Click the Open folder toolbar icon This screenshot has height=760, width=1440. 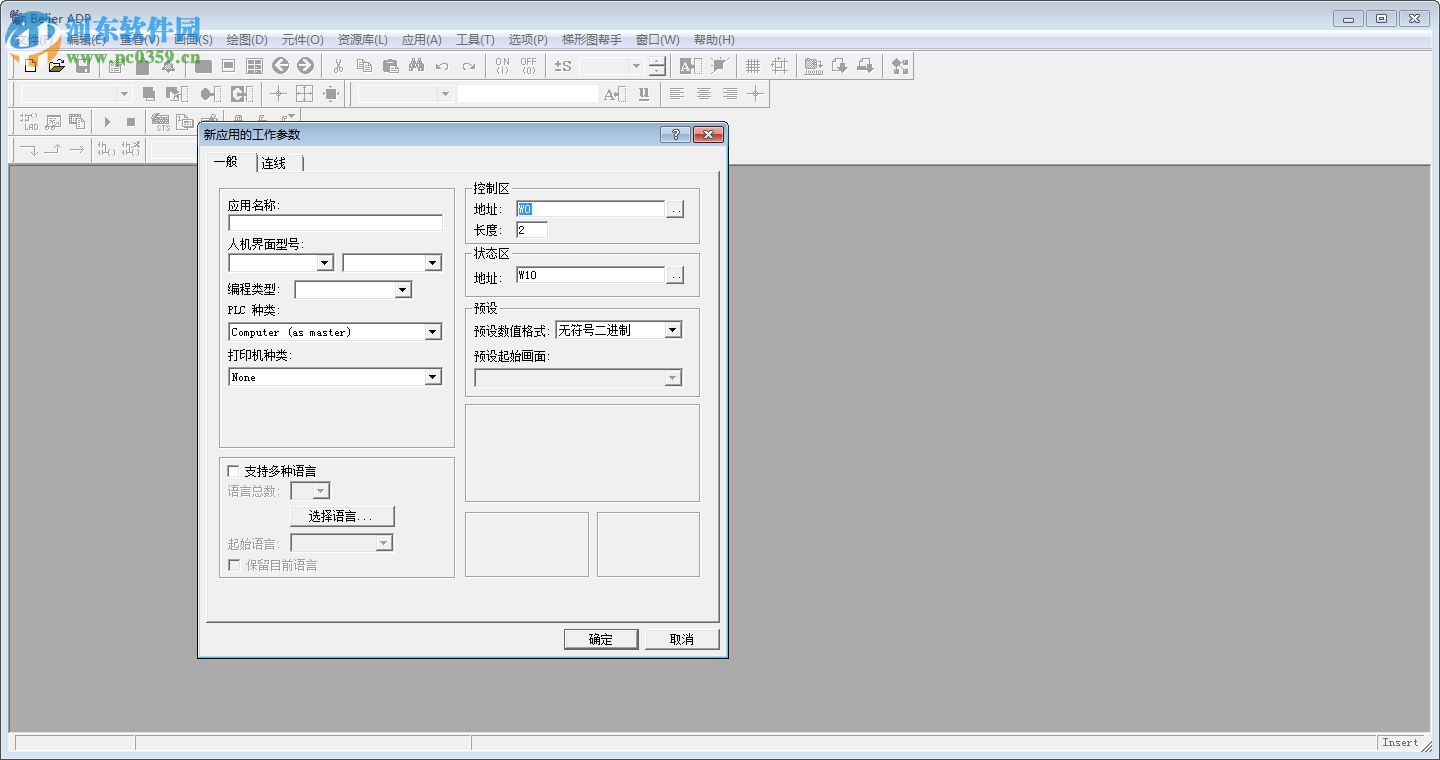(57, 66)
